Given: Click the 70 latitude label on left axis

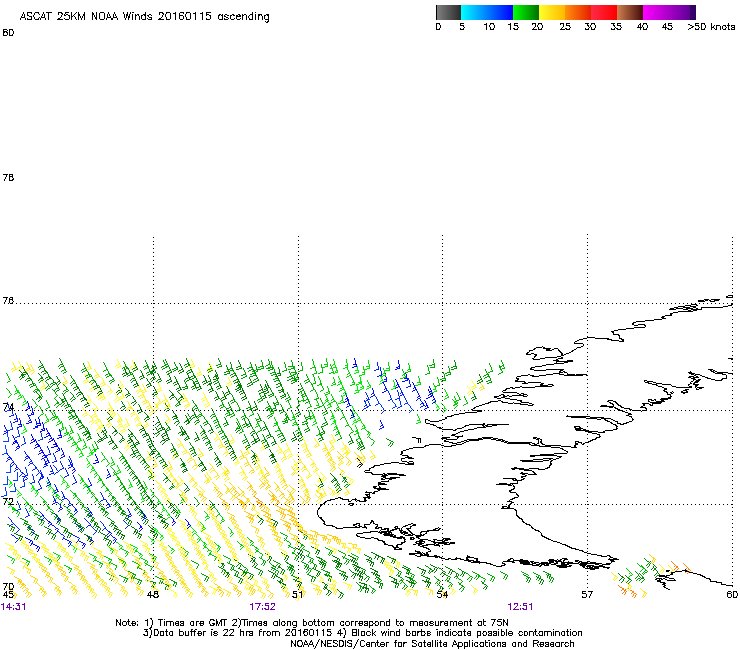Looking at the screenshot, I should [x=8, y=587].
